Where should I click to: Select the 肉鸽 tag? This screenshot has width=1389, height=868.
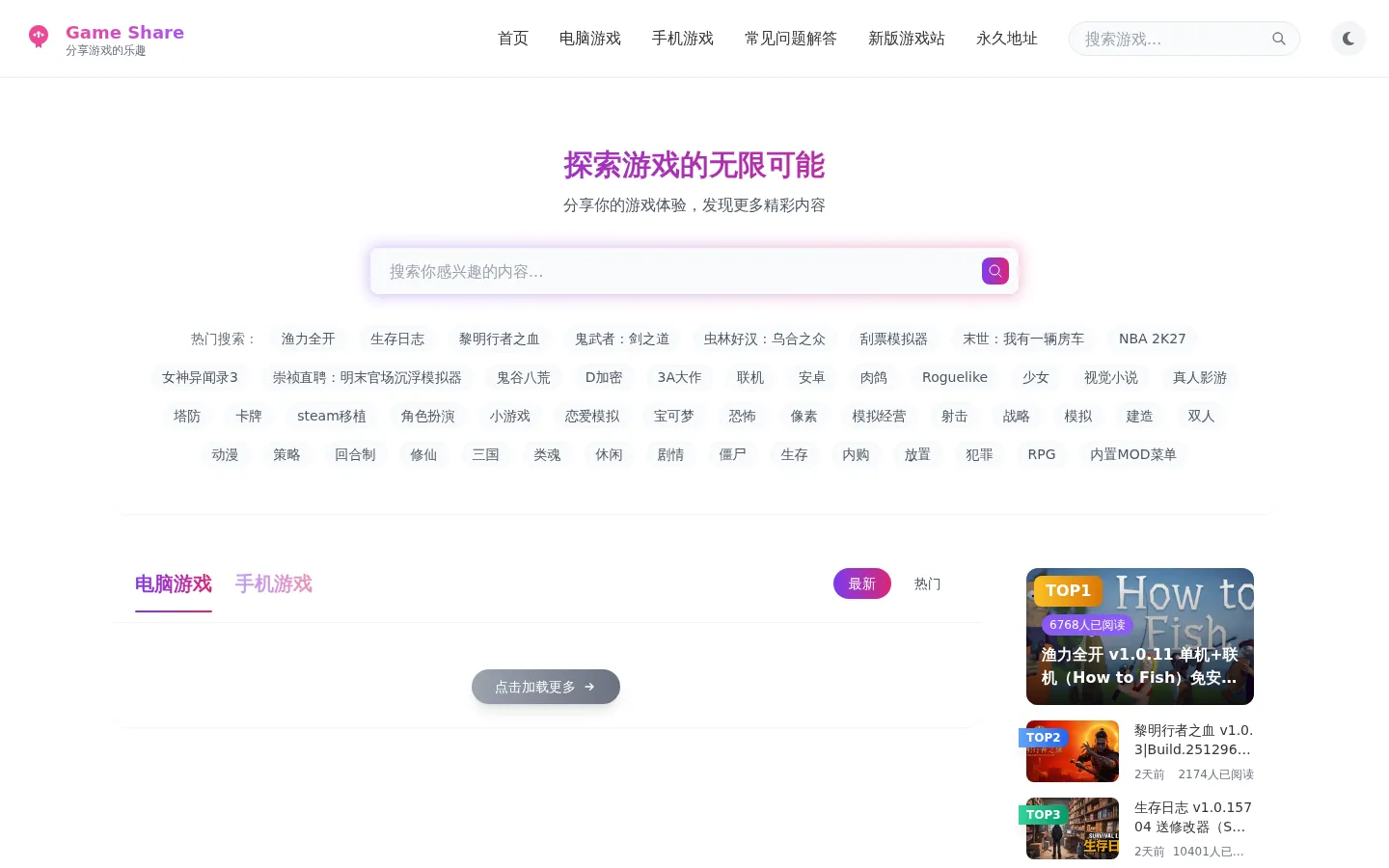(874, 377)
